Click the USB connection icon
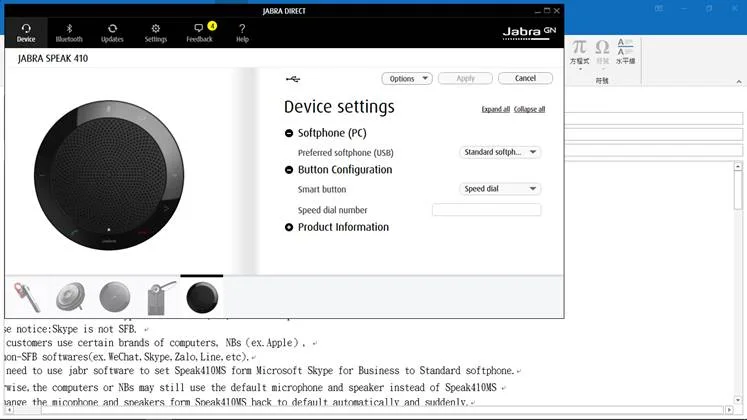 [293, 79]
